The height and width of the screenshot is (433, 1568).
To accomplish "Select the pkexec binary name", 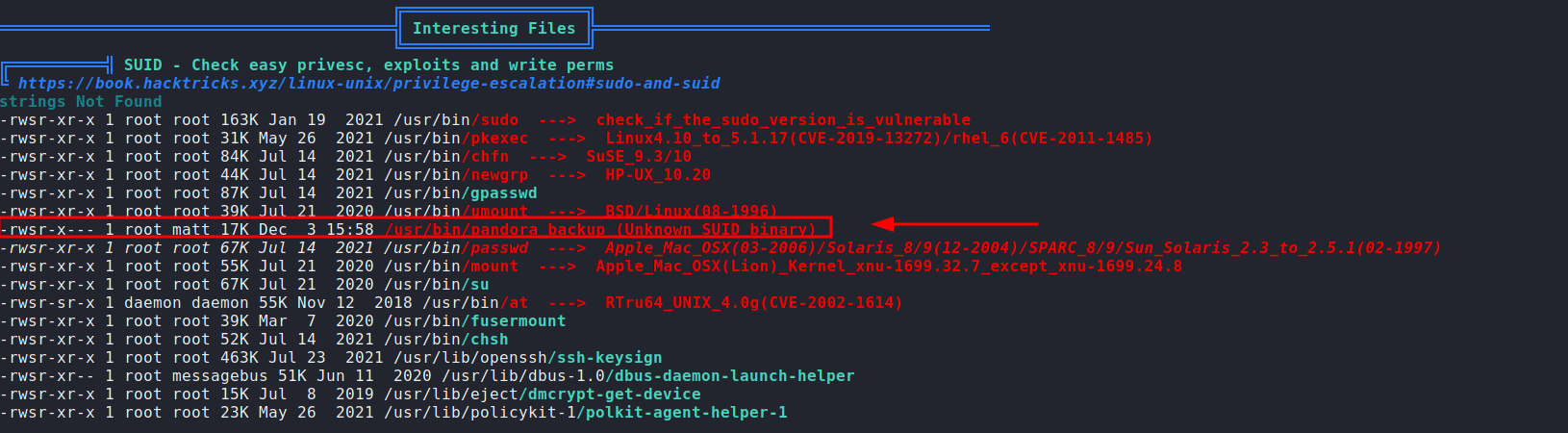I will click(499, 139).
